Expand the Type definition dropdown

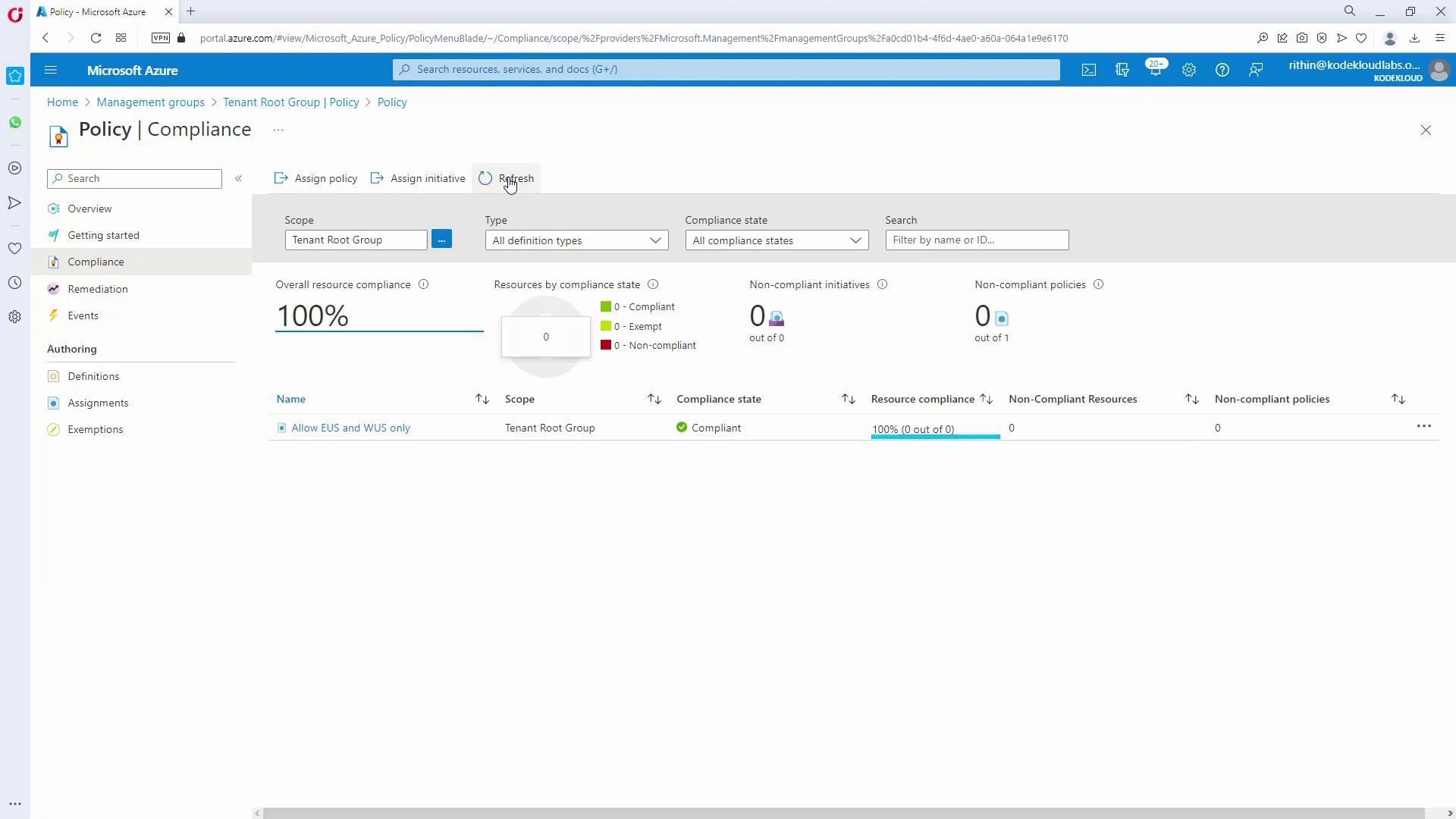576,240
